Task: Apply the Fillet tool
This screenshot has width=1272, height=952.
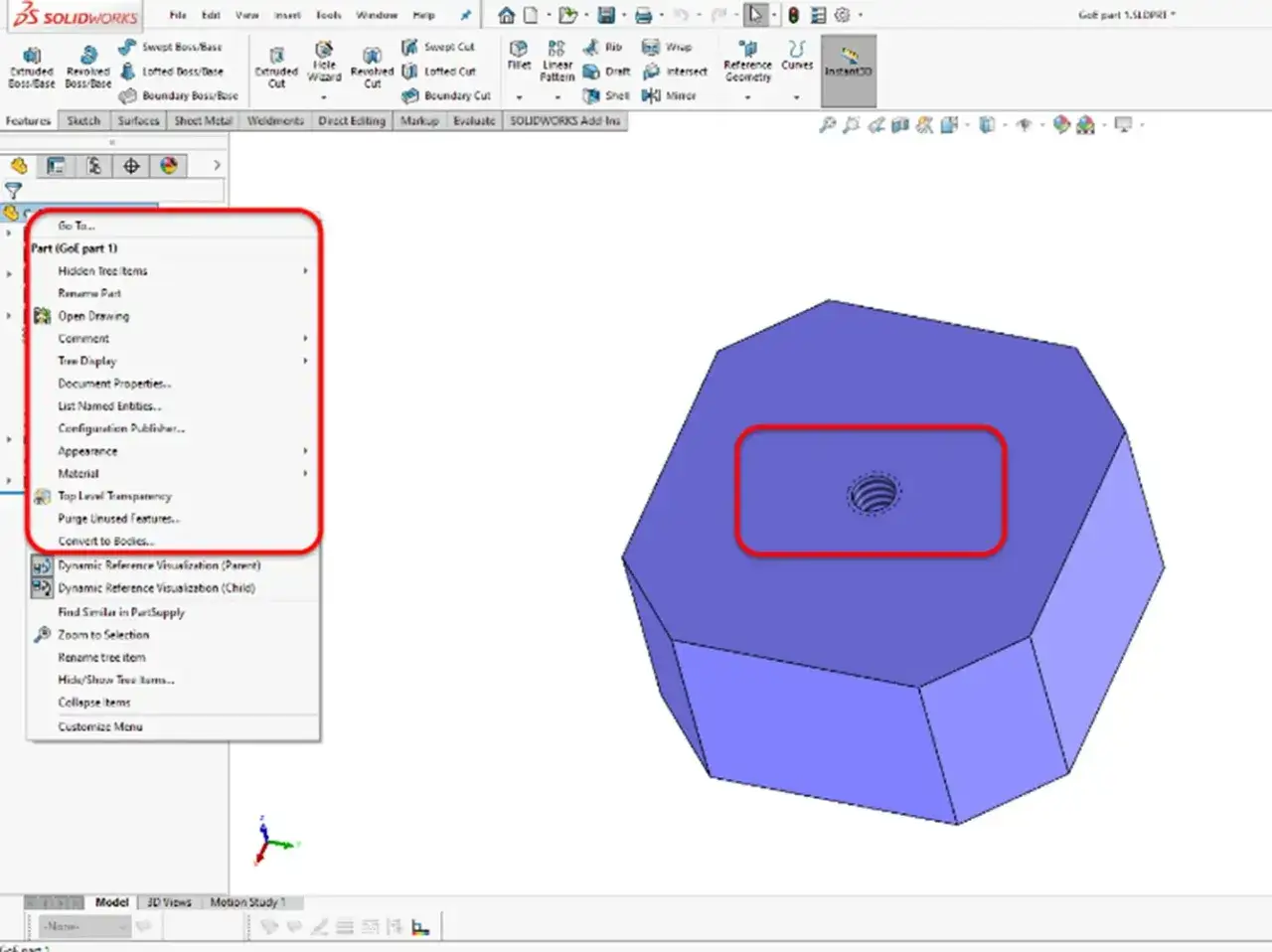Action: coord(519,56)
